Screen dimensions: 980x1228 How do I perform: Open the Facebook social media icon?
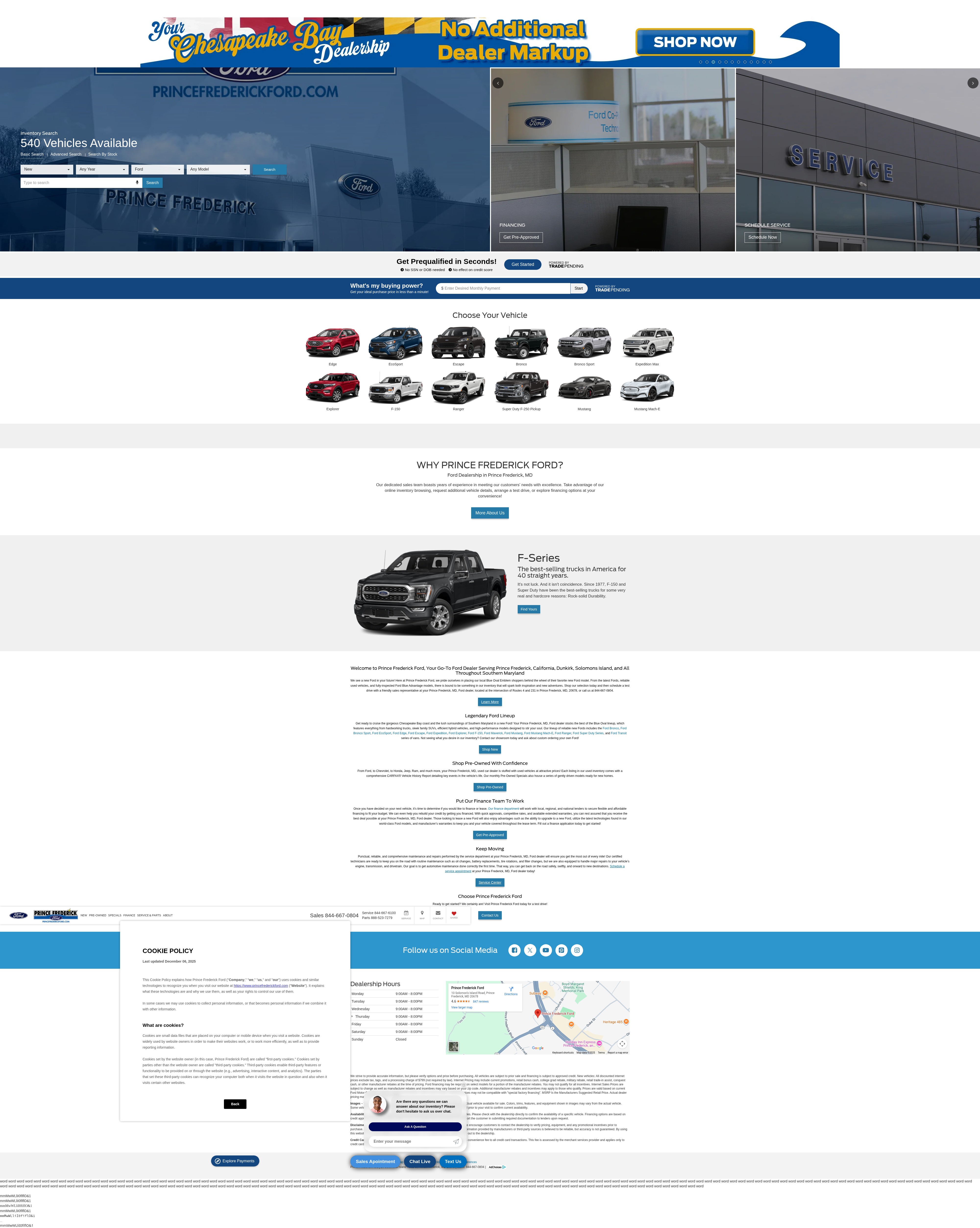point(514,950)
